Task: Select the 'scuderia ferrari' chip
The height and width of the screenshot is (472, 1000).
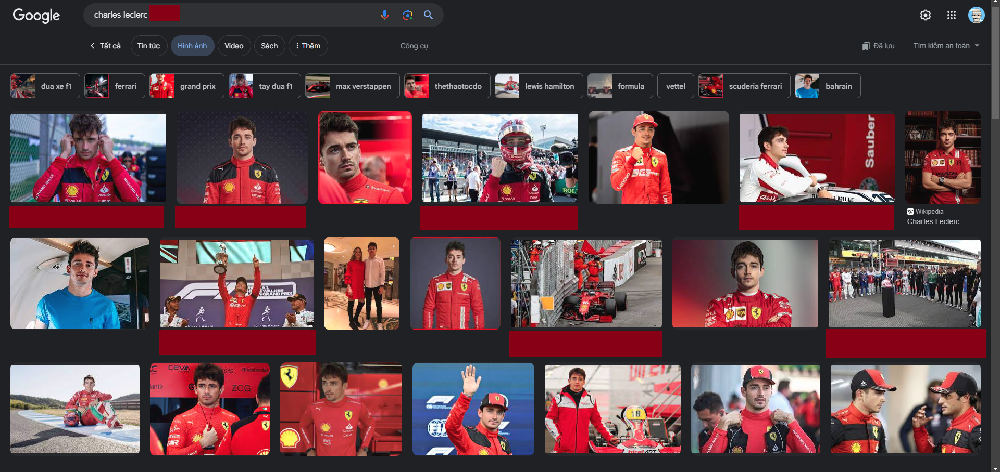Action: pyautogui.click(x=744, y=86)
